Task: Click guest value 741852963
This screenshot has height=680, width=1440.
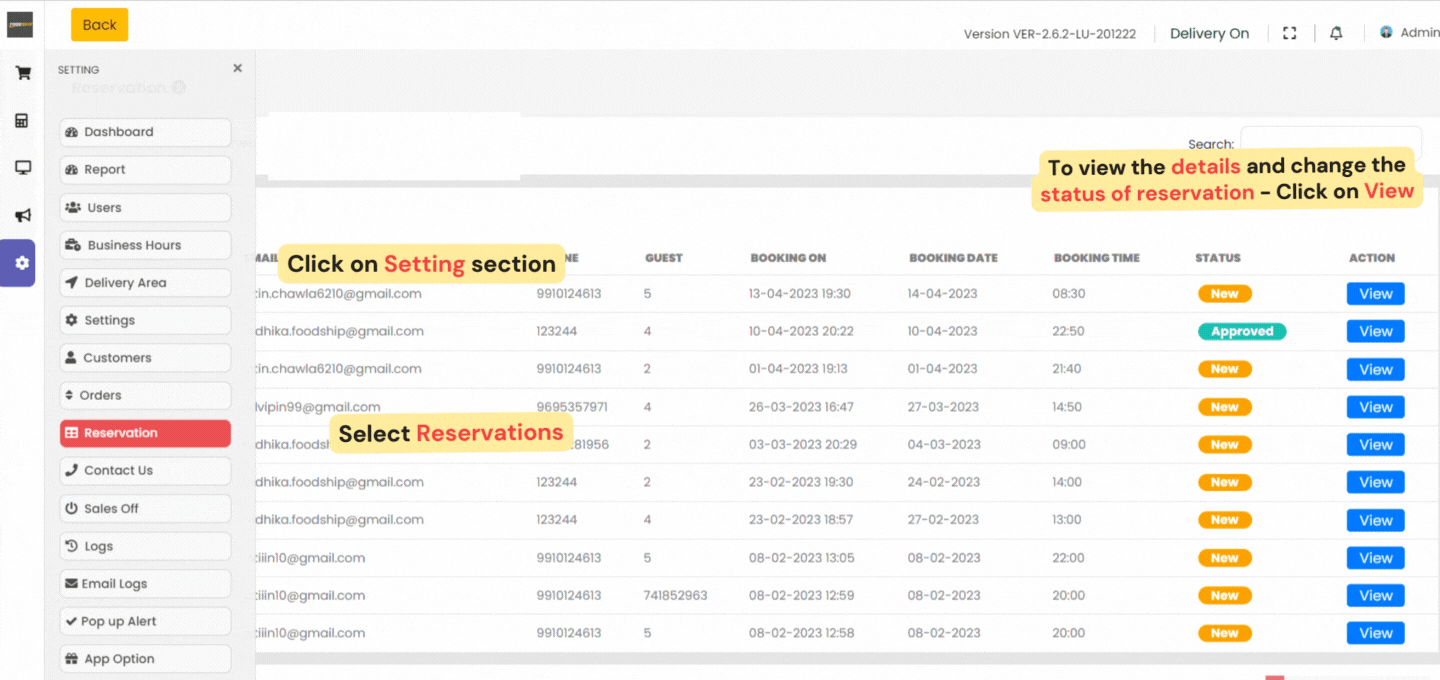Action: pyautogui.click(x=675, y=595)
